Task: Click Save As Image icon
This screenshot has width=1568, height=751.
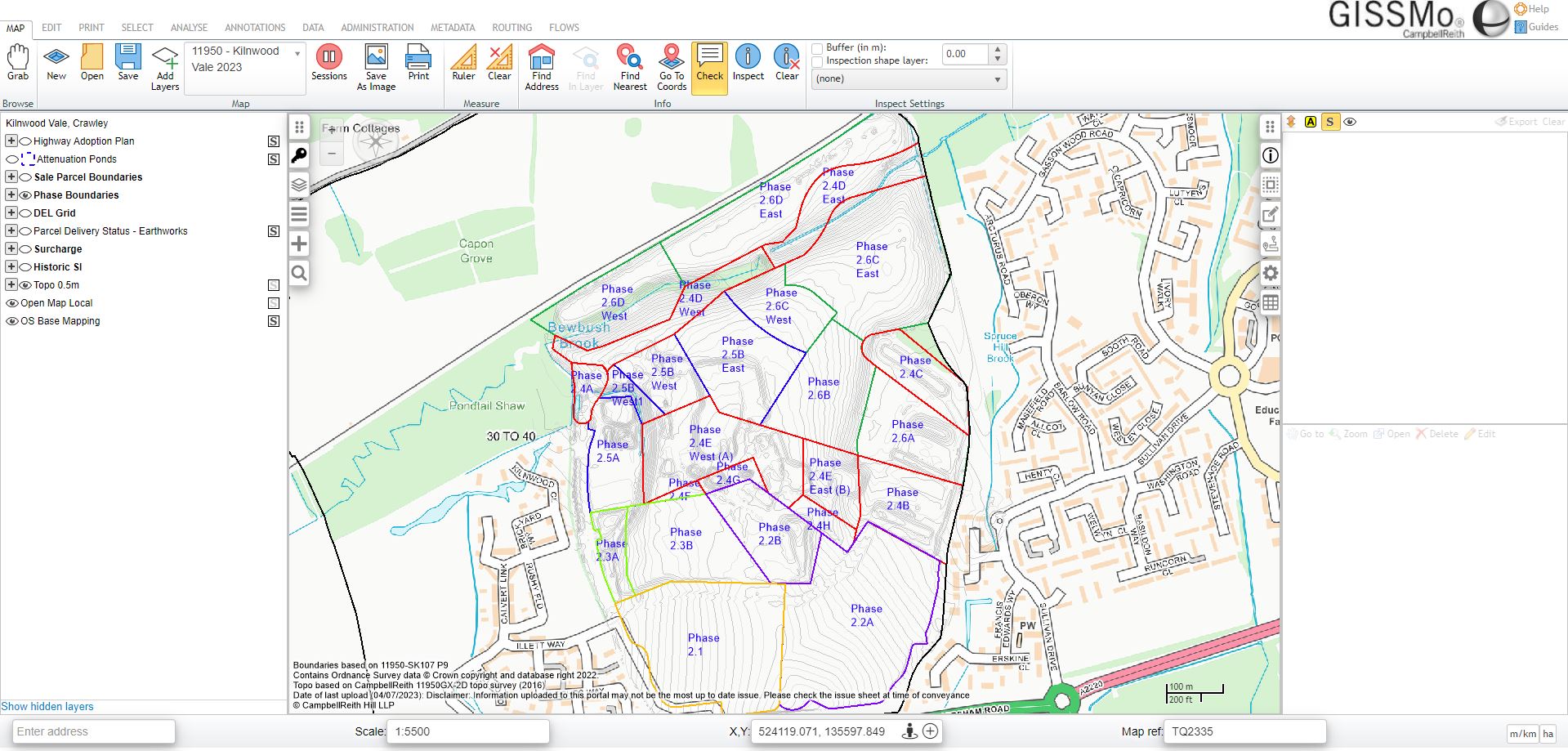Action: coord(376,66)
